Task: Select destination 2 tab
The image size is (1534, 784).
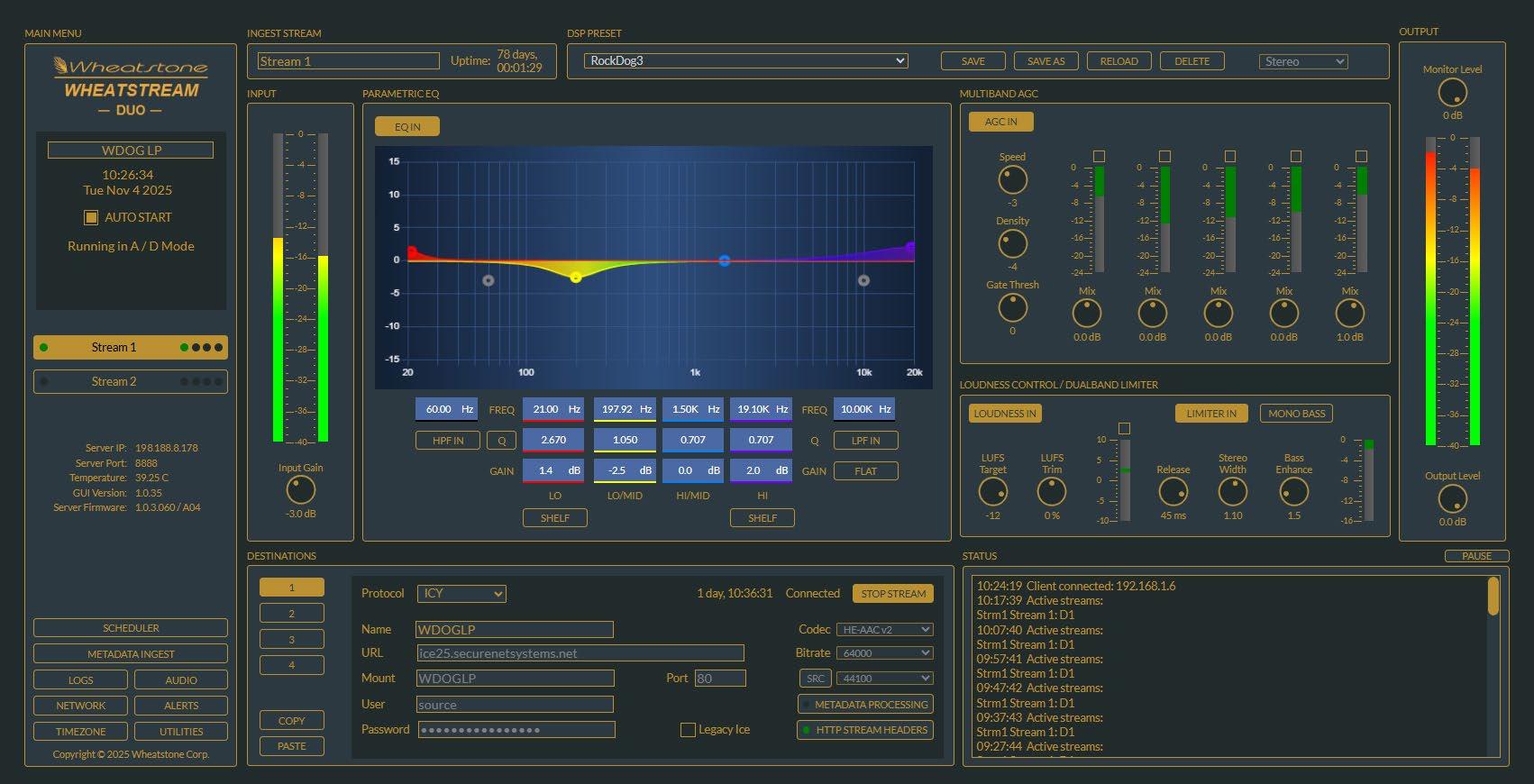Action: pyautogui.click(x=291, y=614)
